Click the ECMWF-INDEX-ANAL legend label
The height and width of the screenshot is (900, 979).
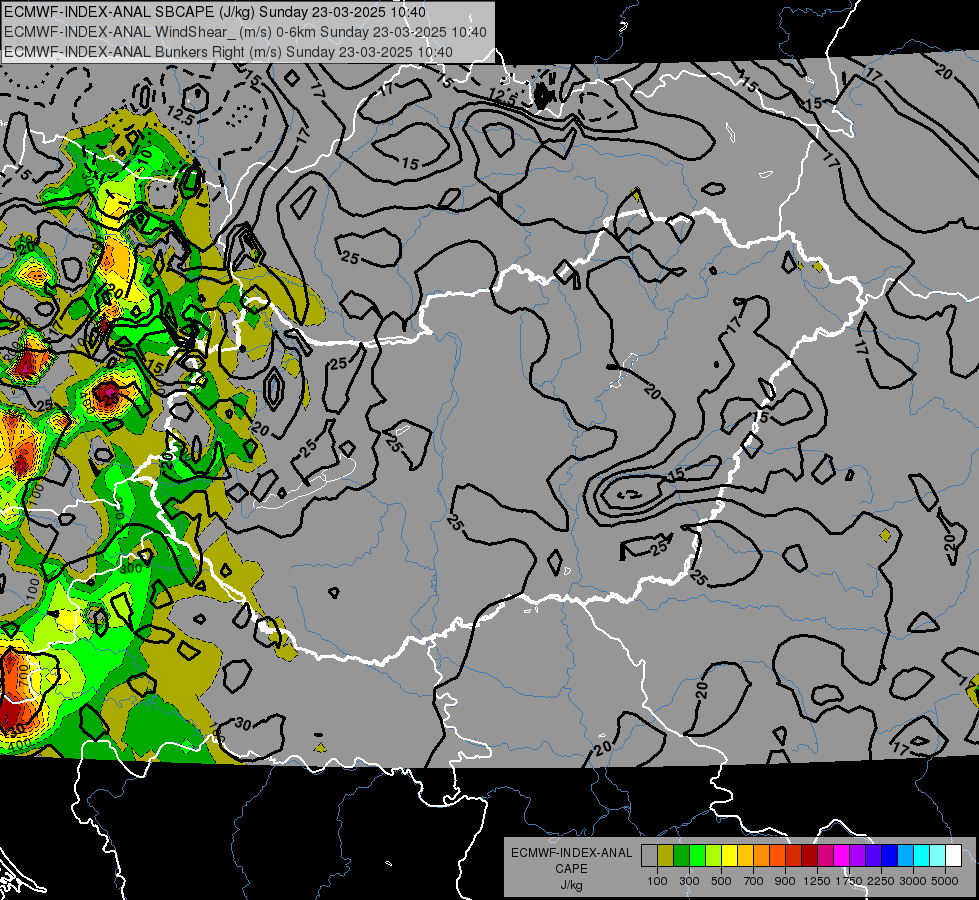(571, 853)
